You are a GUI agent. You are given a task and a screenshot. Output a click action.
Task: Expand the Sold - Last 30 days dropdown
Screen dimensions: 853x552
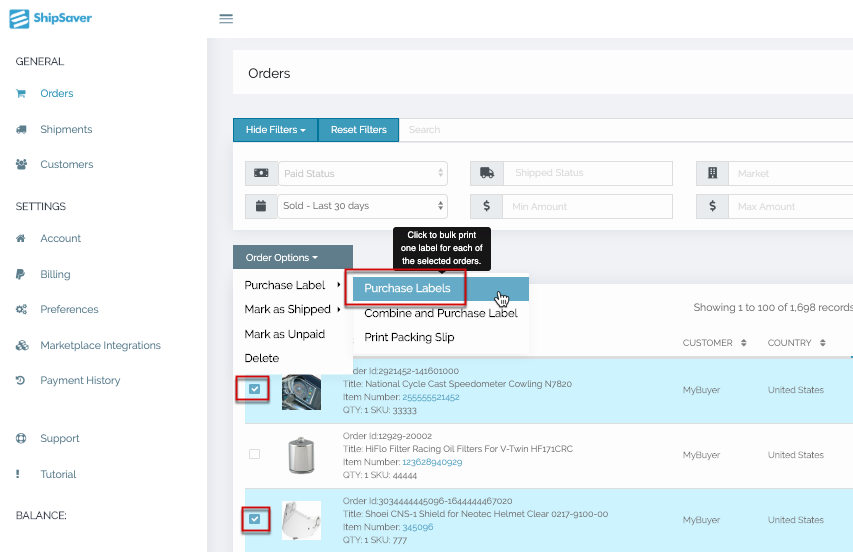coord(362,206)
